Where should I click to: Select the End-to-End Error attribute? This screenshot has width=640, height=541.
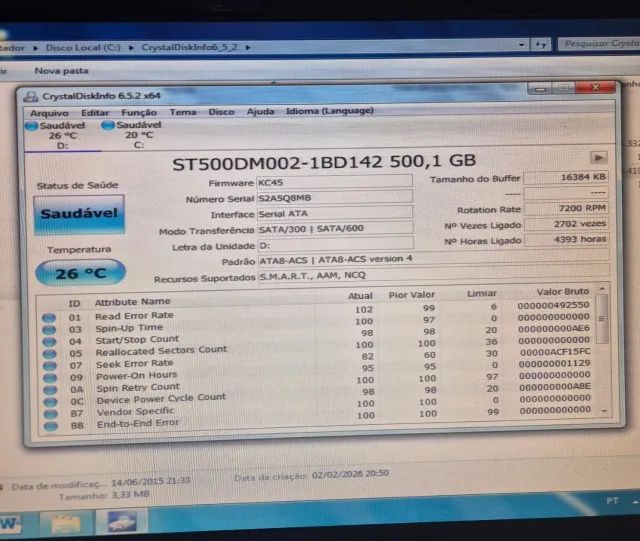click(138, 423)
